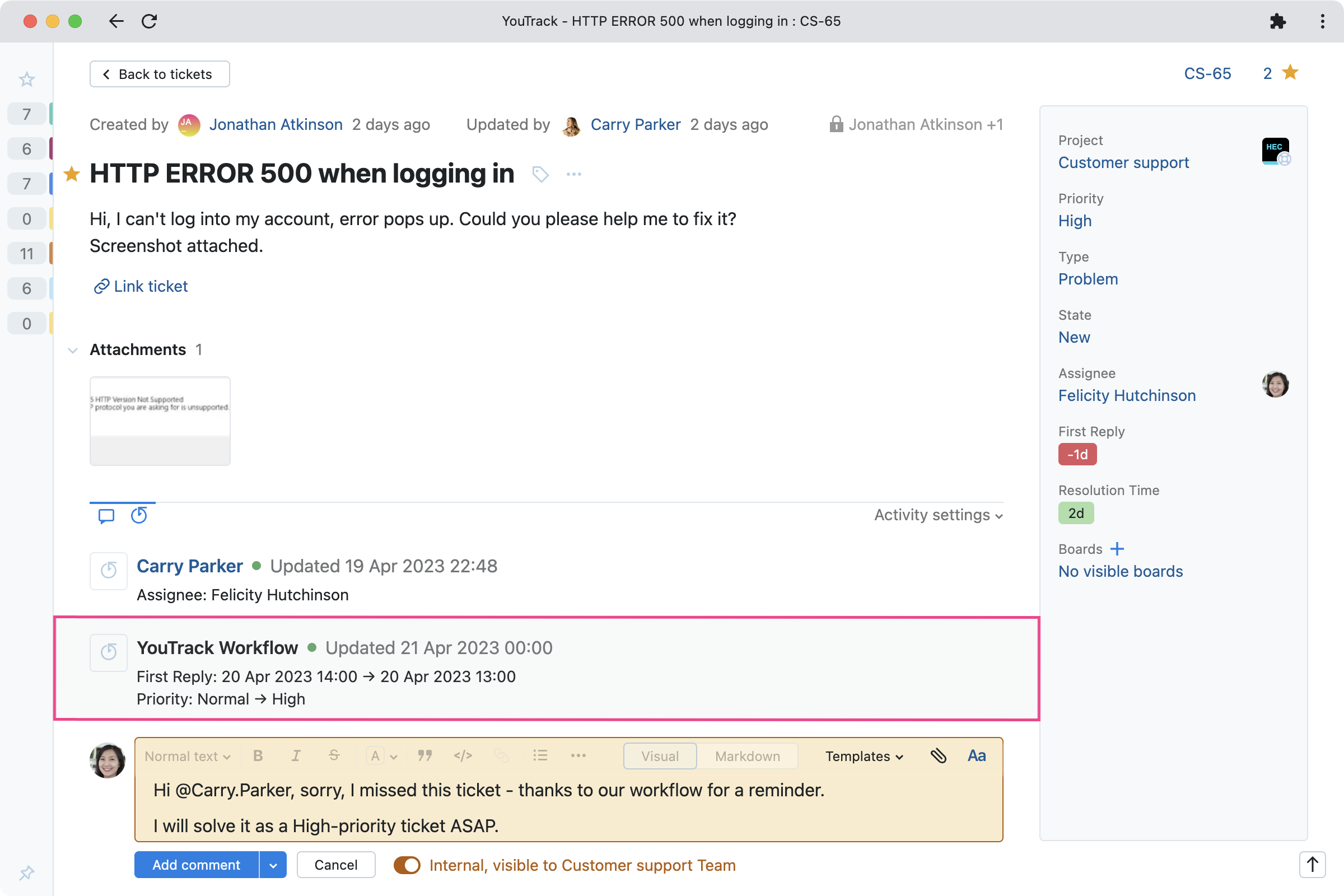This screenshot has height=896, width=1344.
Task: Open the Activity settings dropdown
Action: 939,515
